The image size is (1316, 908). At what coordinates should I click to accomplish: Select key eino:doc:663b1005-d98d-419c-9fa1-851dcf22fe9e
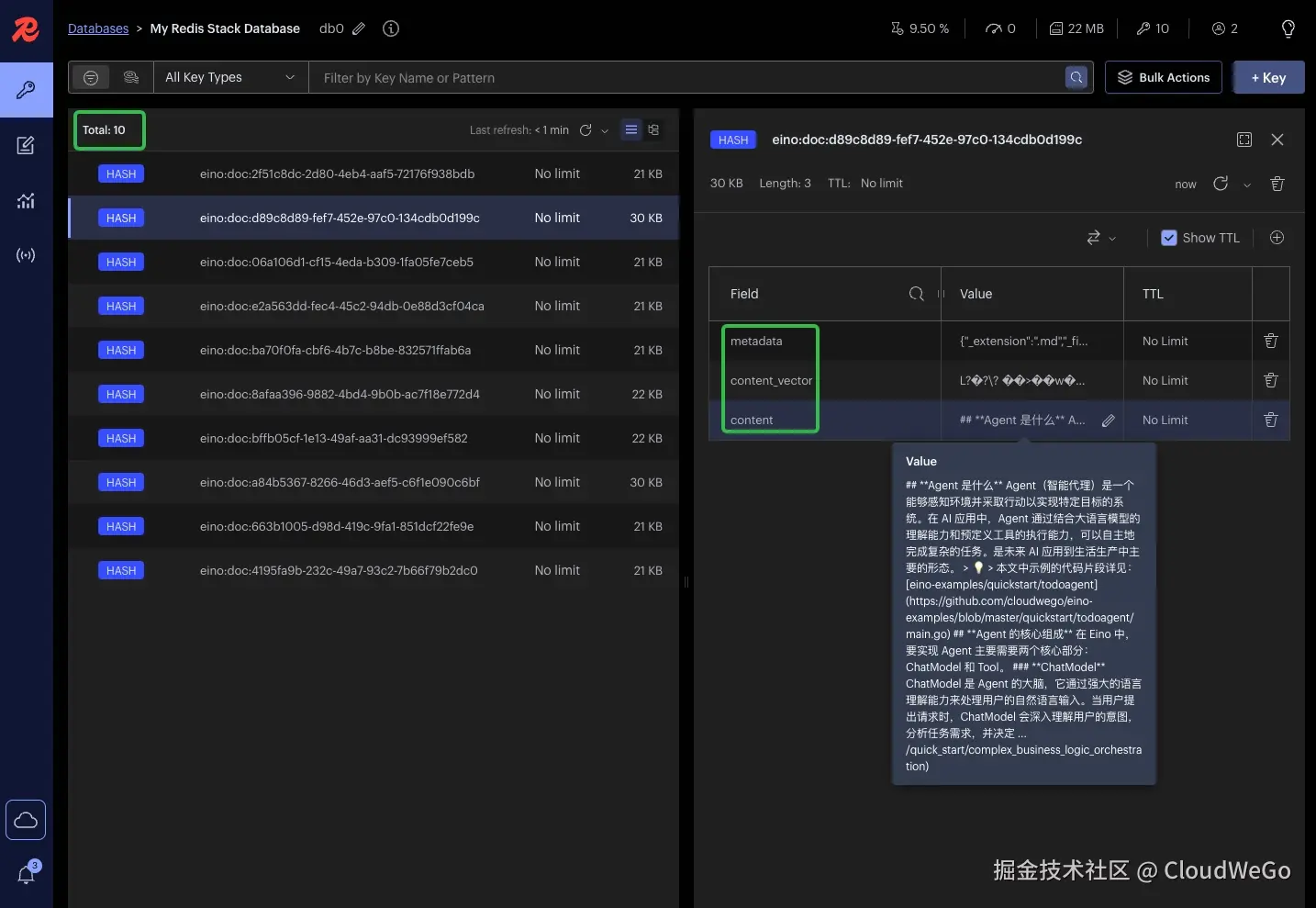[374, 526]
